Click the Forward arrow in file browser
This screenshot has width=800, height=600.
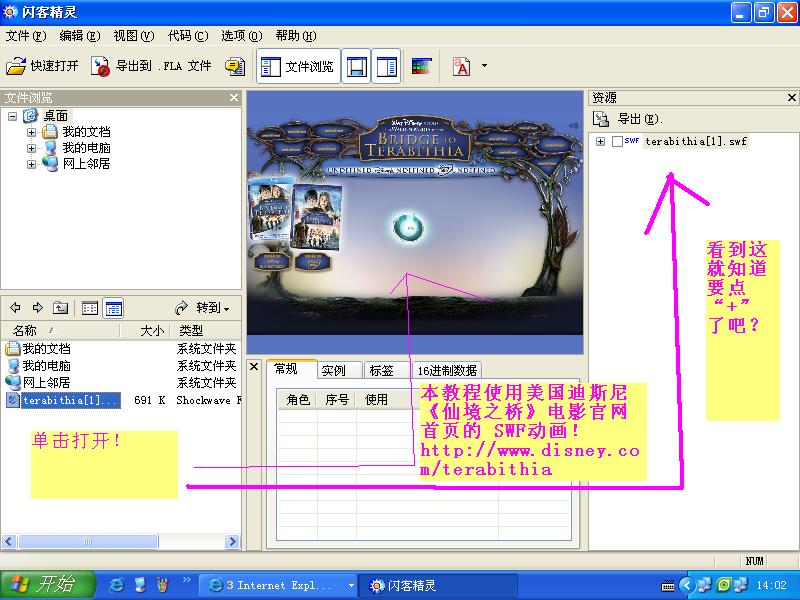click(x=38, y=308)
